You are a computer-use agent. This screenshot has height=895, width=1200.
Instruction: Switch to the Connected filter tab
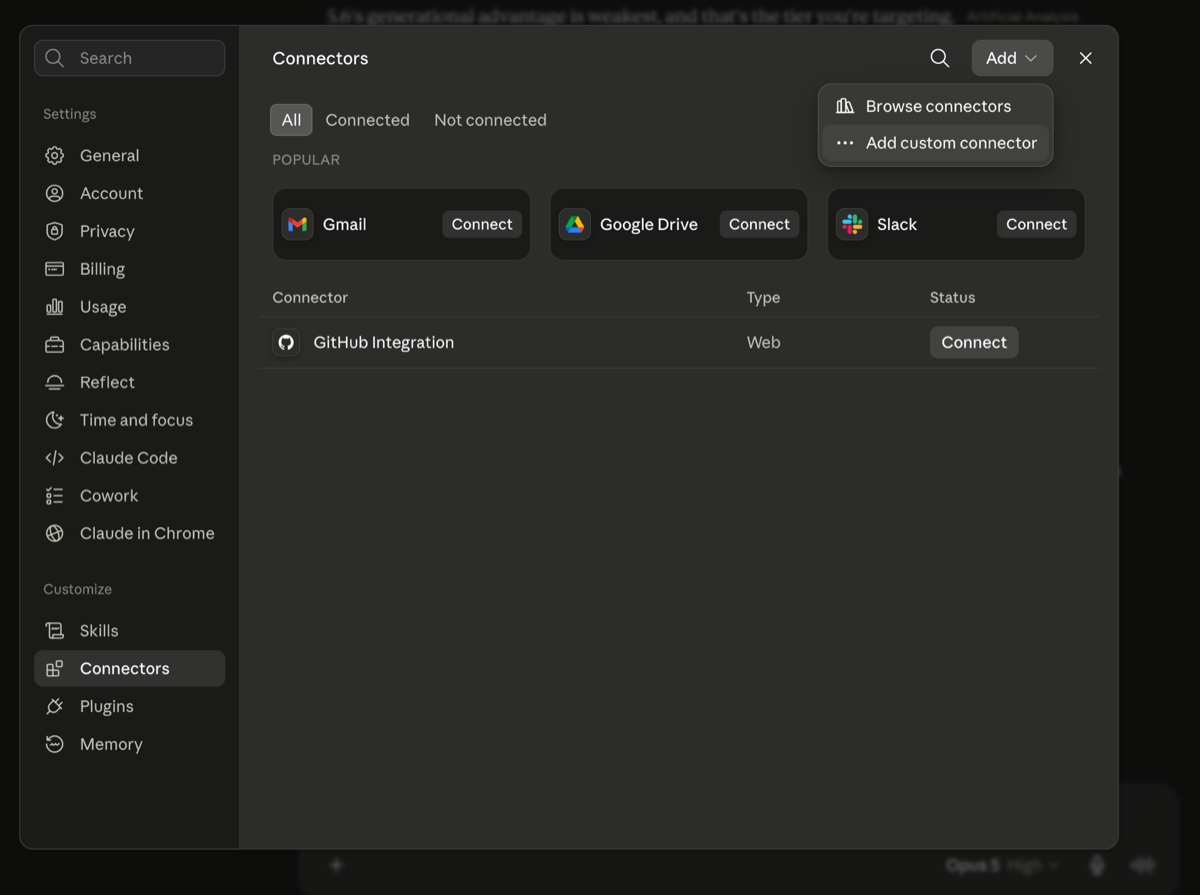pos(367,120)
